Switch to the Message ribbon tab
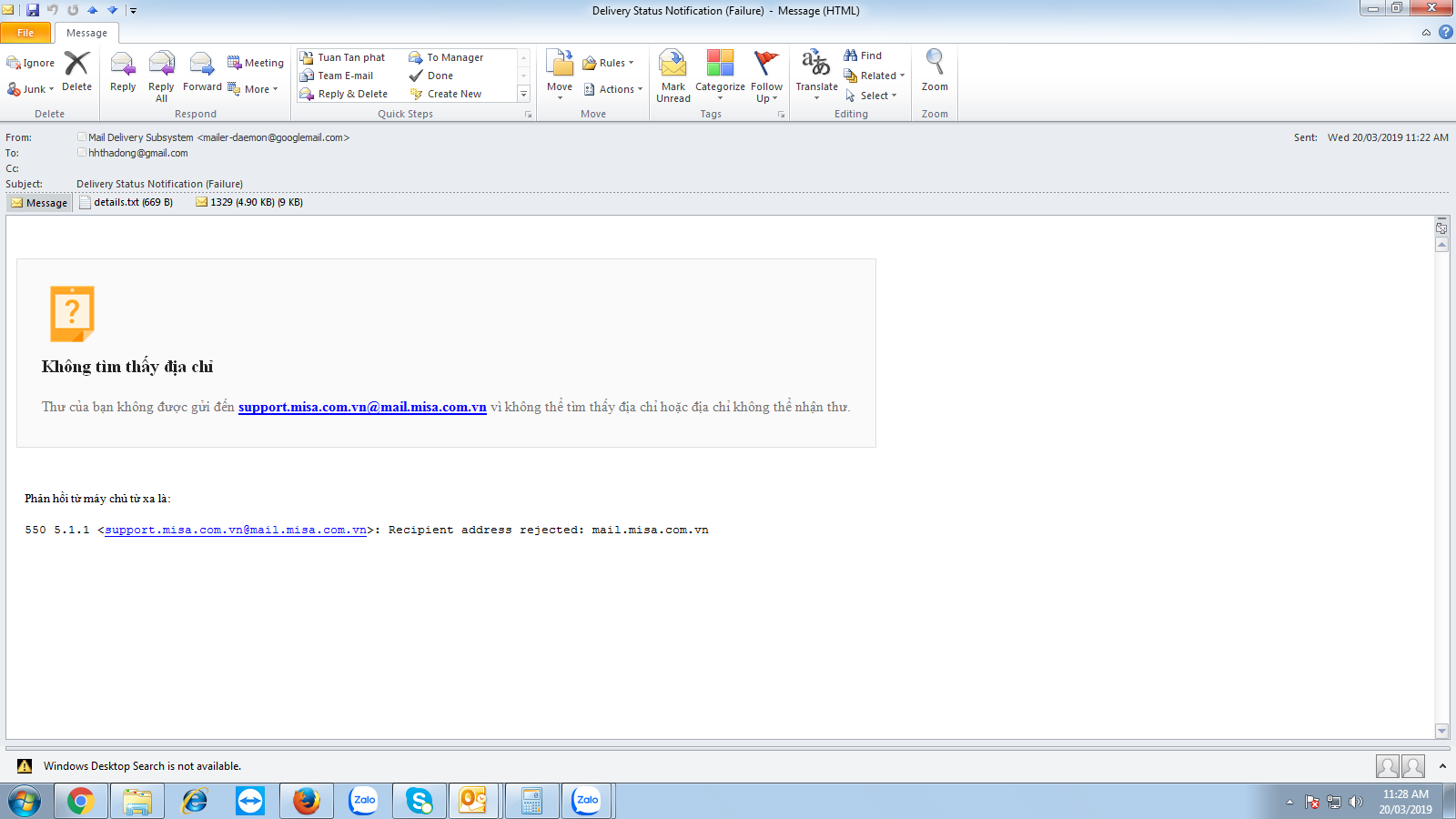This screenshot has width=1456, height=819. click(86, 33)
